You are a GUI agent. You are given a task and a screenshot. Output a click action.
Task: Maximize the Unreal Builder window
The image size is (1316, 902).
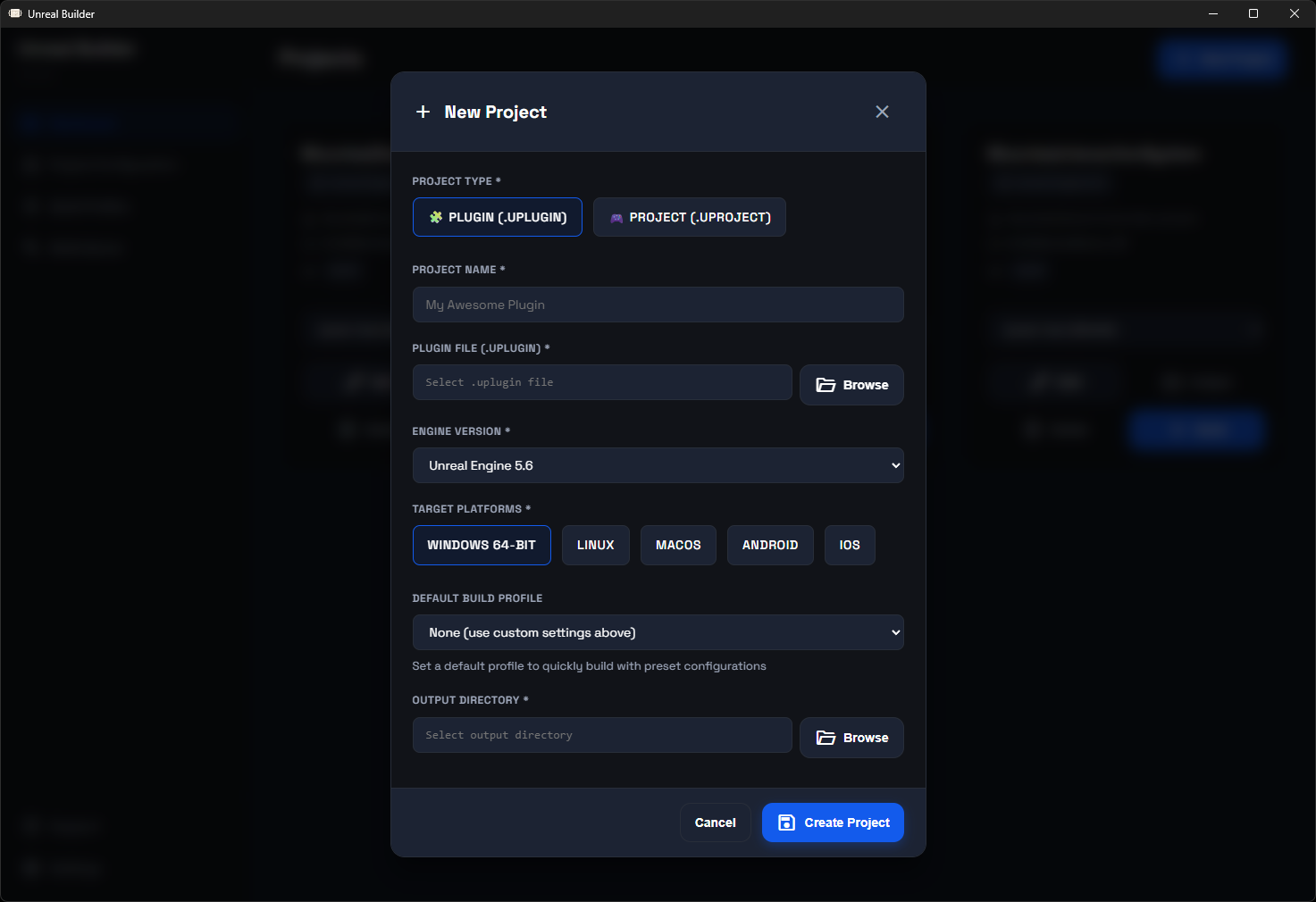tap(1253, 13)
